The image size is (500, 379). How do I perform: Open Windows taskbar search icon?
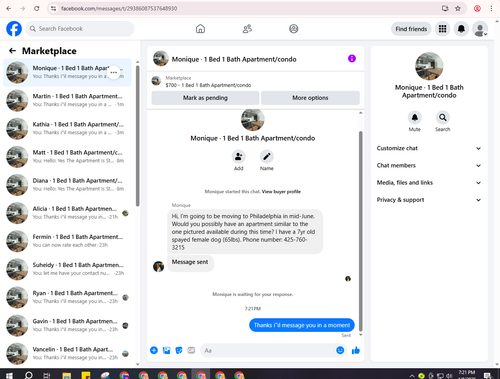click(29, 375)
